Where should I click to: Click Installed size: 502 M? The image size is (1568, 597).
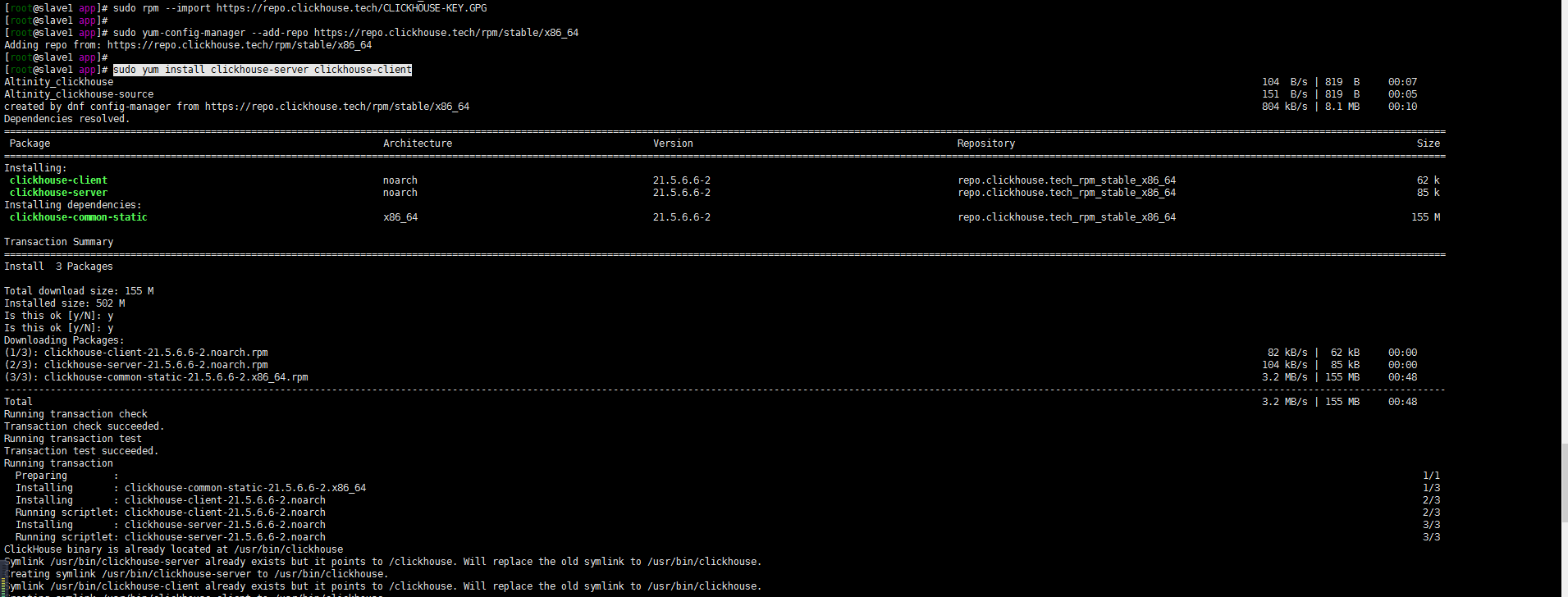pos(65,303)
